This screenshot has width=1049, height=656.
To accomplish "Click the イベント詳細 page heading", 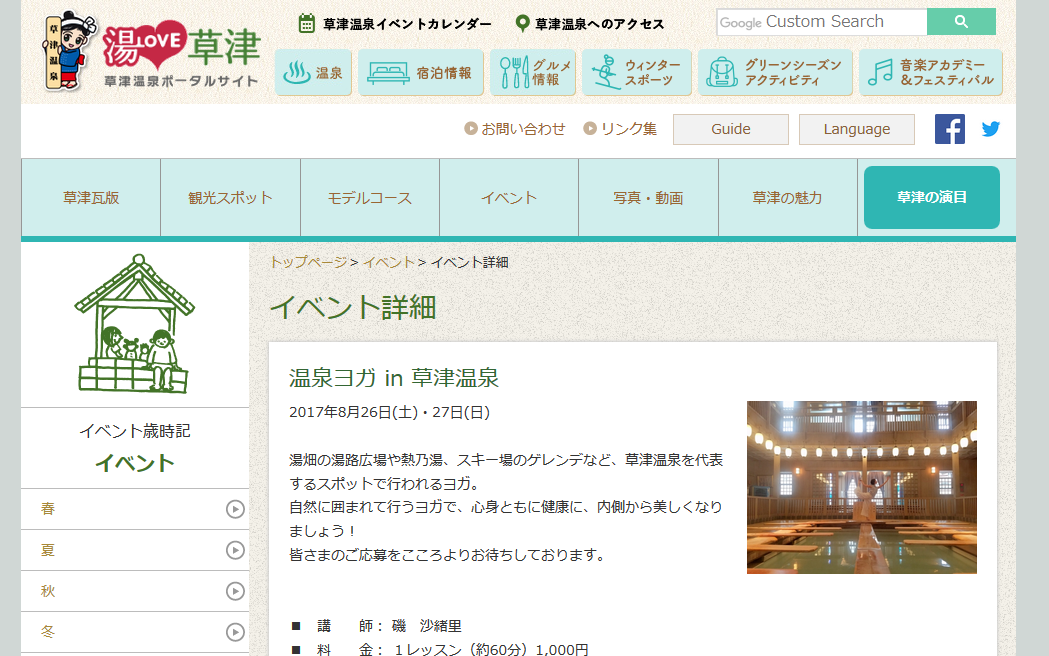I will pyautogui.click(x=353, y=308).
